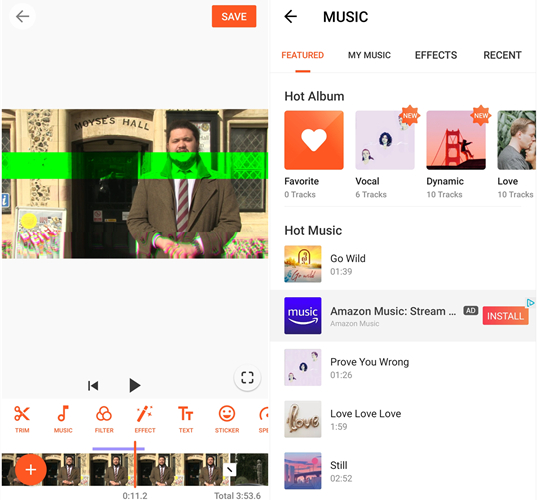Jump to the start of the video
Screen dimensions: 537x500
pos(93,386)
